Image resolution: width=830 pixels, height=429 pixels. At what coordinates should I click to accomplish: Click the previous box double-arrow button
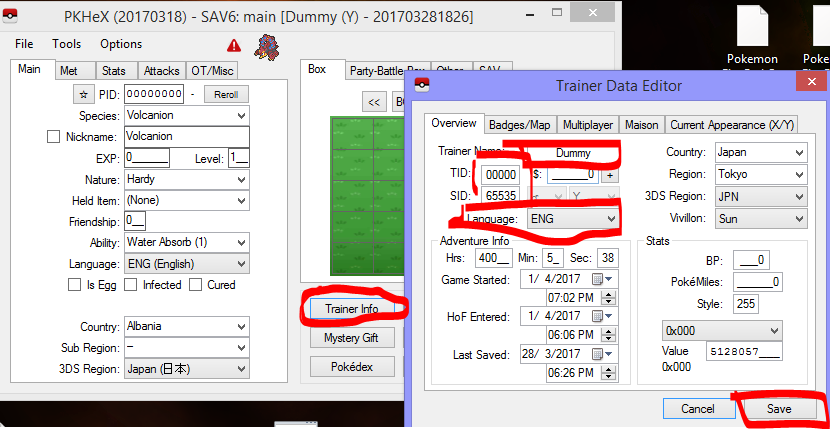click(x=375, y=102)
